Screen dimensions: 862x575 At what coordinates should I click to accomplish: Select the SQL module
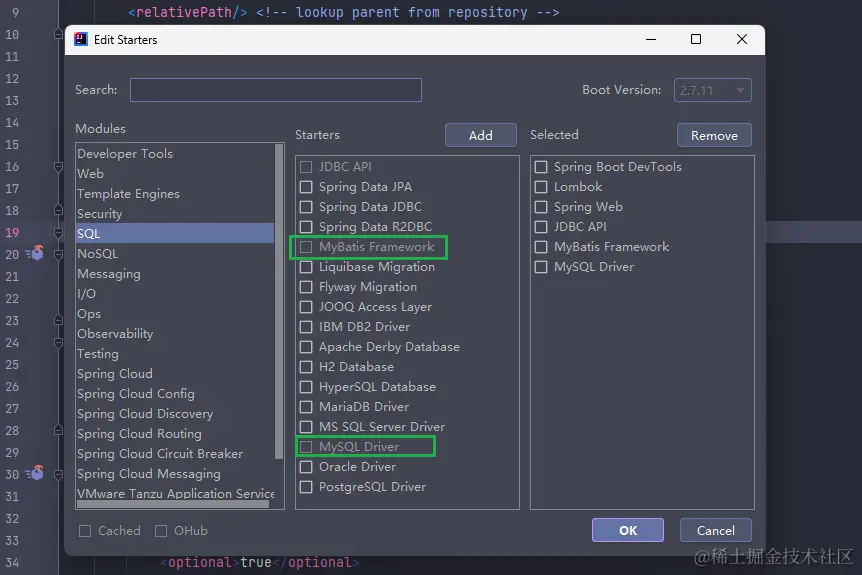coord(175,233)
